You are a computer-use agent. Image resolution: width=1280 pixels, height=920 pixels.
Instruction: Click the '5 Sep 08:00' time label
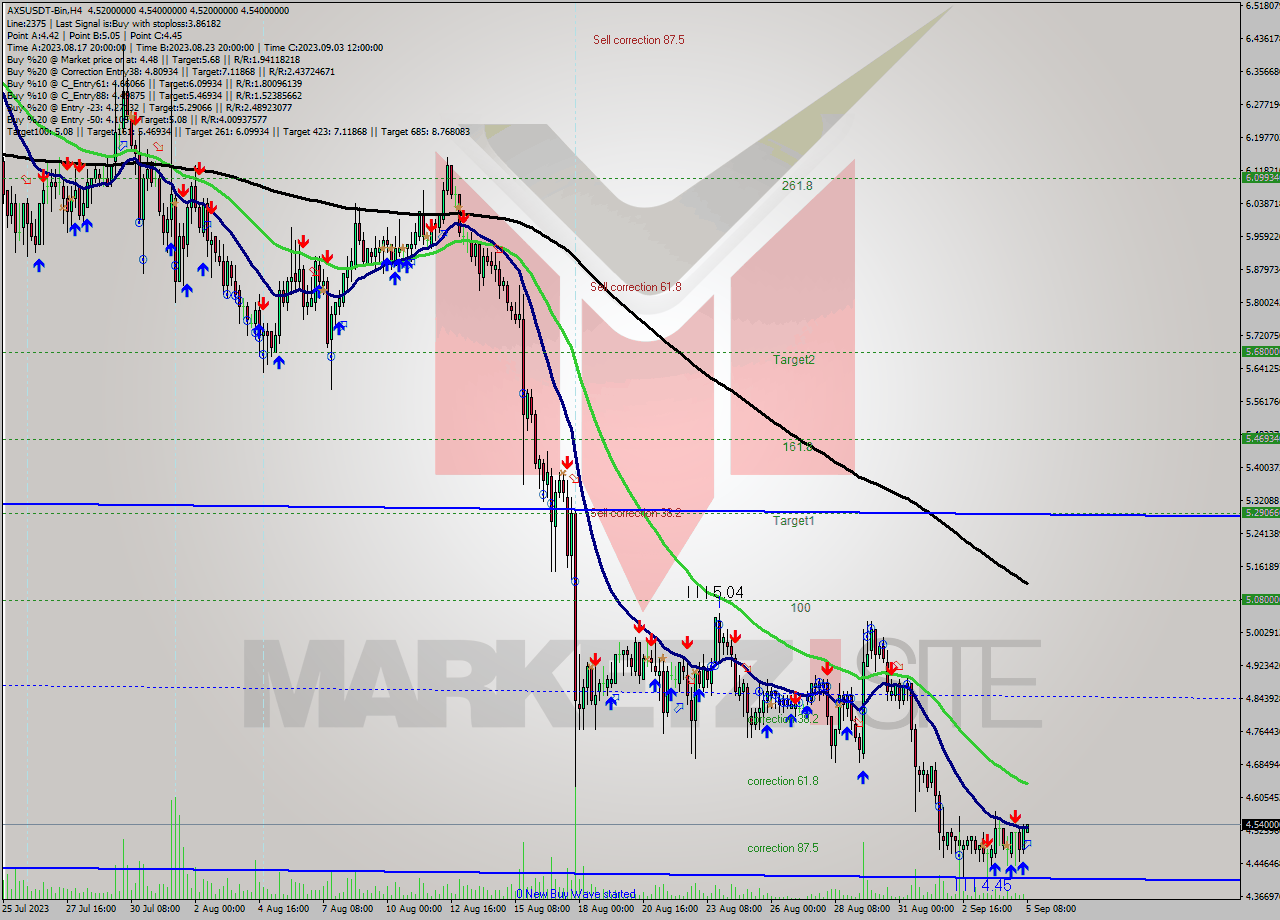click(x=1049, y=909)
